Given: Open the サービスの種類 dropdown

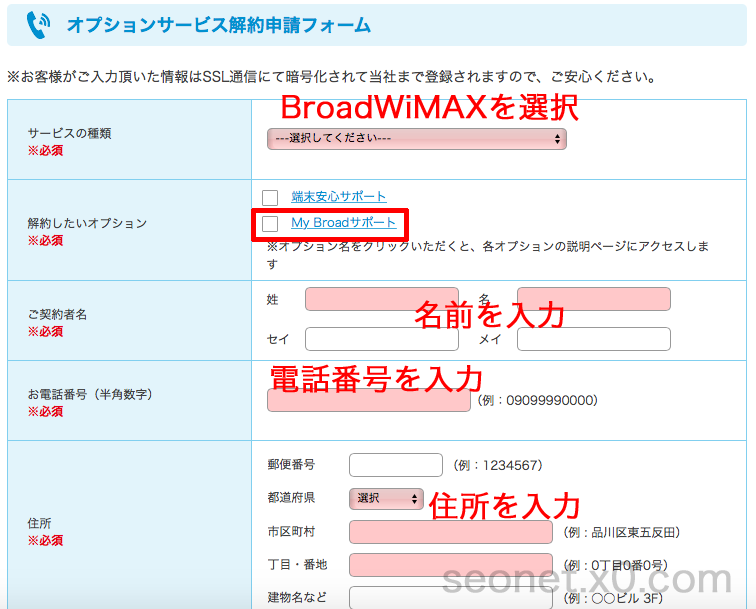Looking at the screenshot, I should (x=417, y=139).
